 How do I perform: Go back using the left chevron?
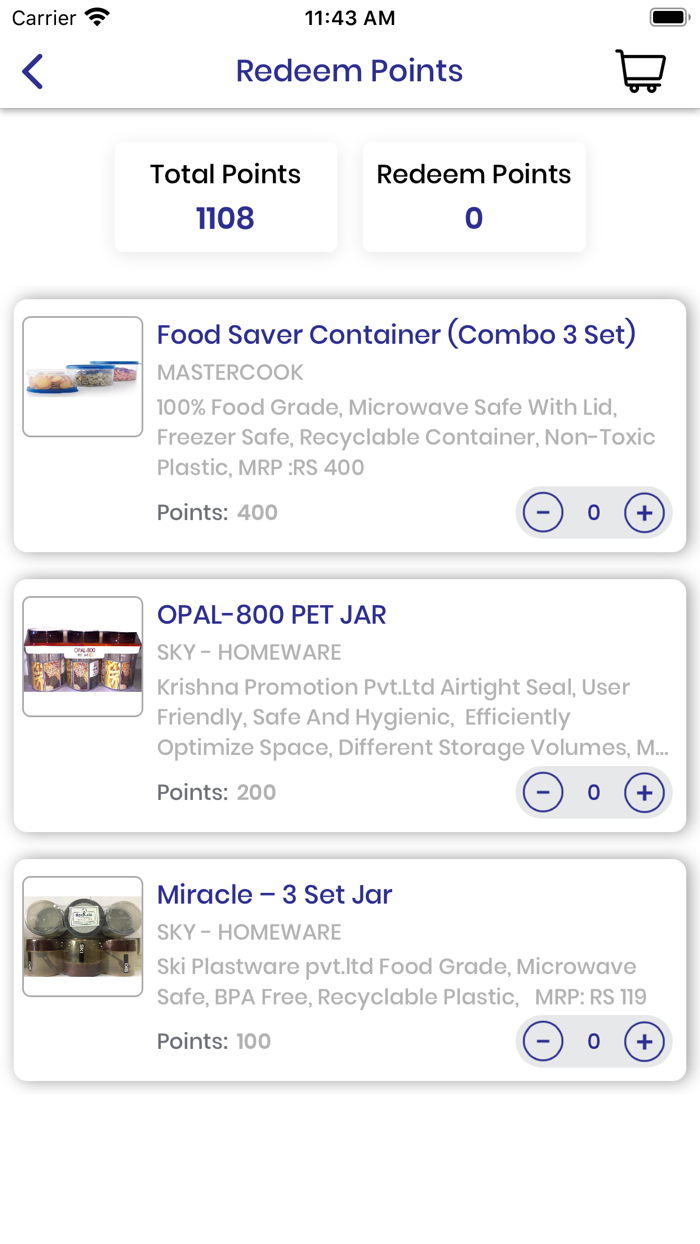[x=33, y=72]
